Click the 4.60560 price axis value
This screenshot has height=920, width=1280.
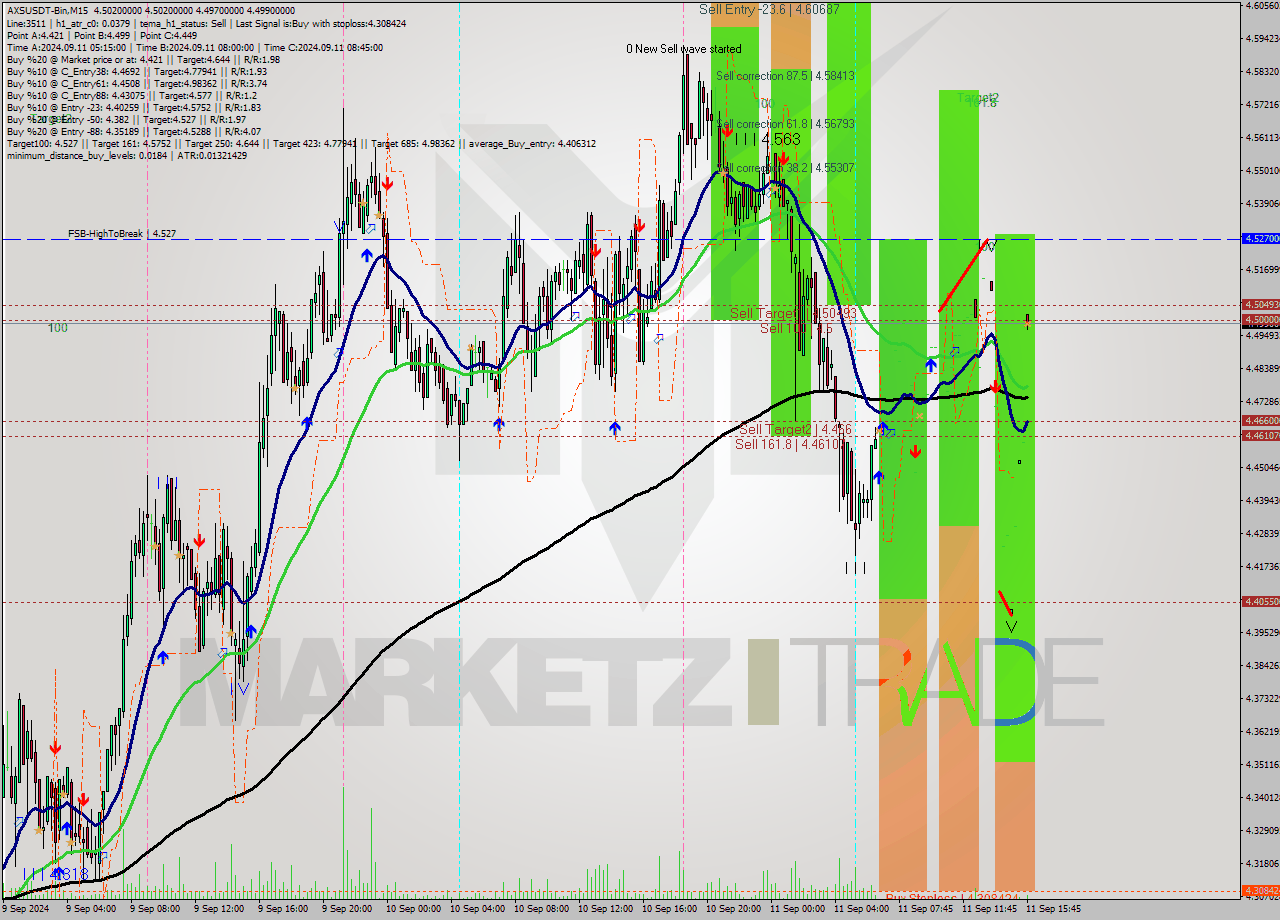pos(1262,5)
